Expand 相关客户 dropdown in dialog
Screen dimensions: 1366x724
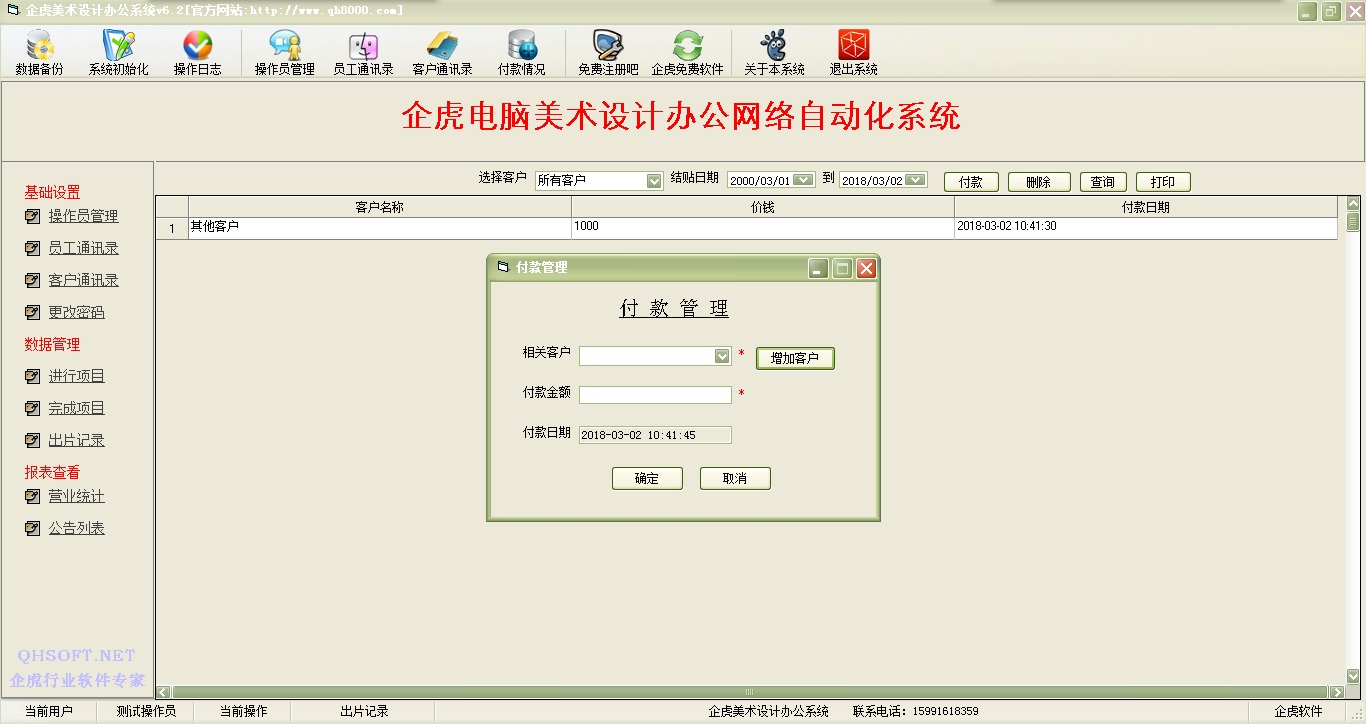click(722, 356)
